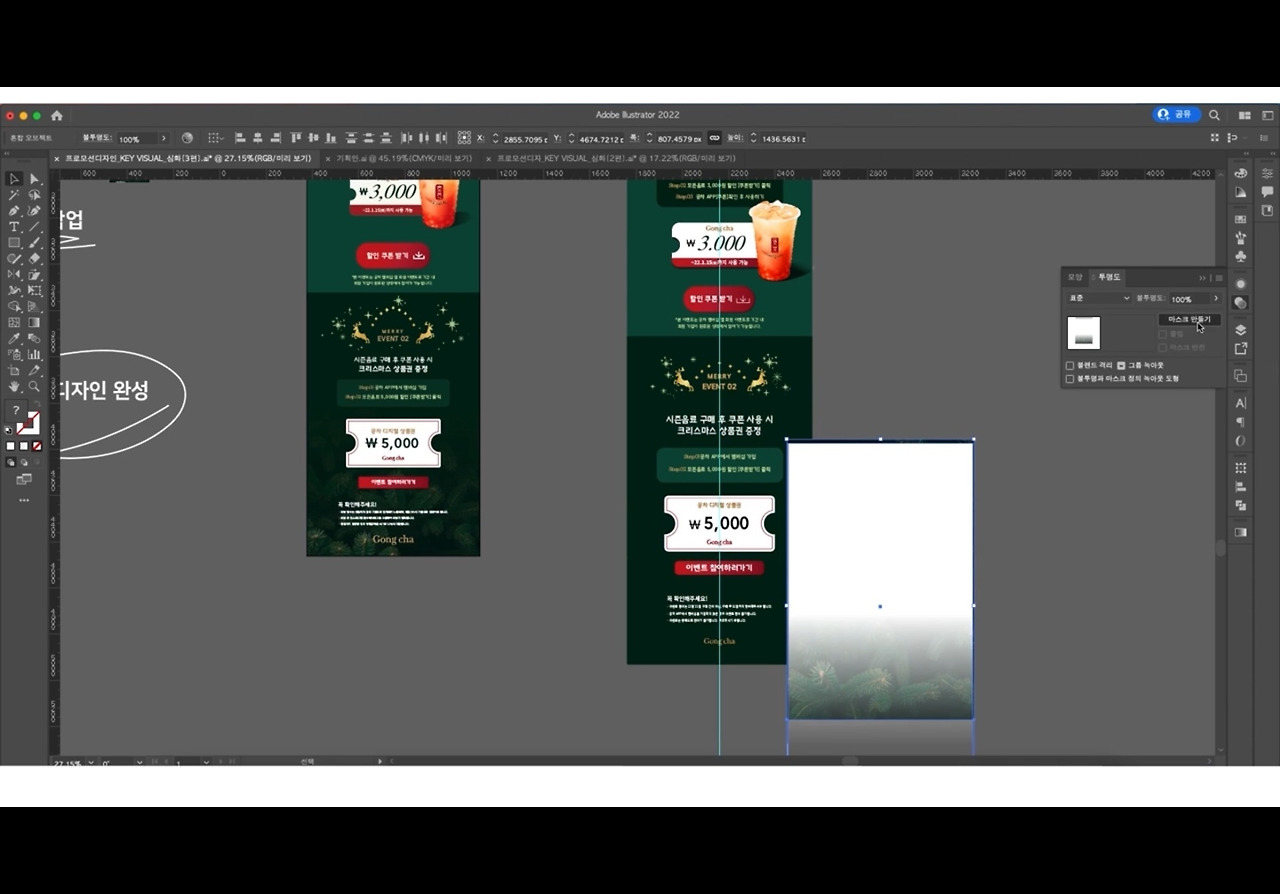Set paint mode to None
1280x894 pixels.
coord(37,446)
